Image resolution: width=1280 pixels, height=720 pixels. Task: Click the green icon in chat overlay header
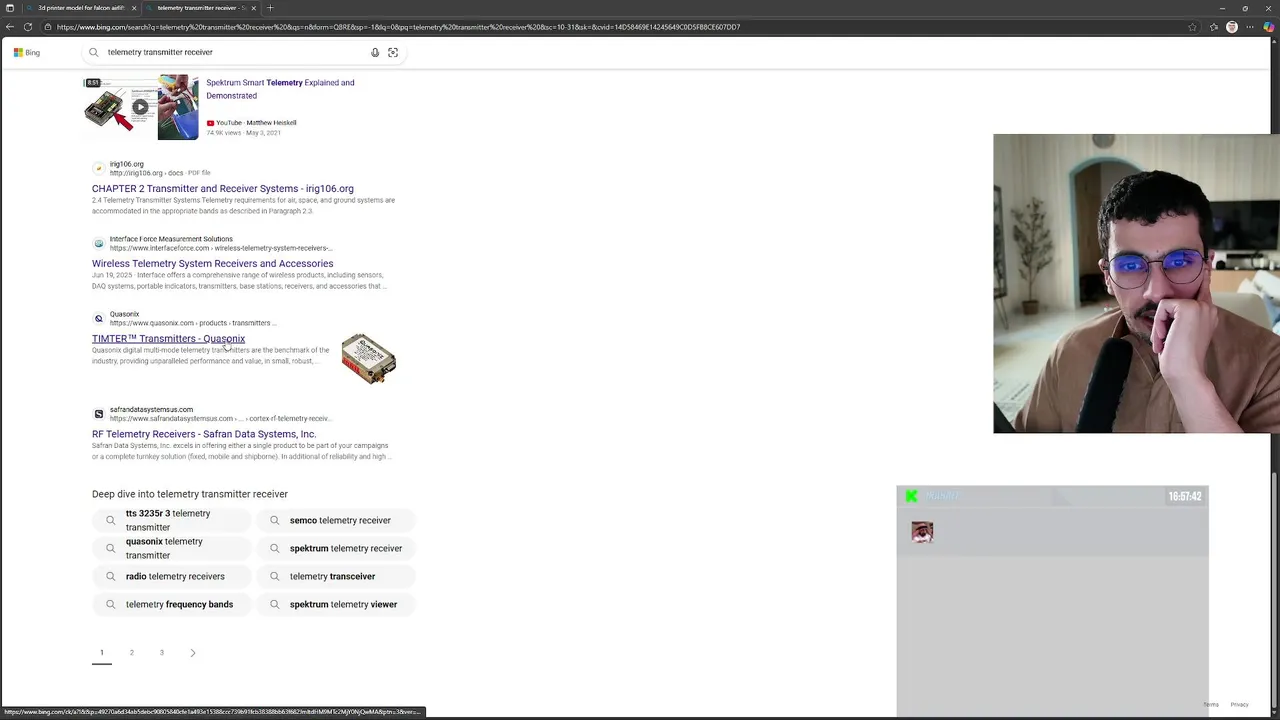coord(911,496)
